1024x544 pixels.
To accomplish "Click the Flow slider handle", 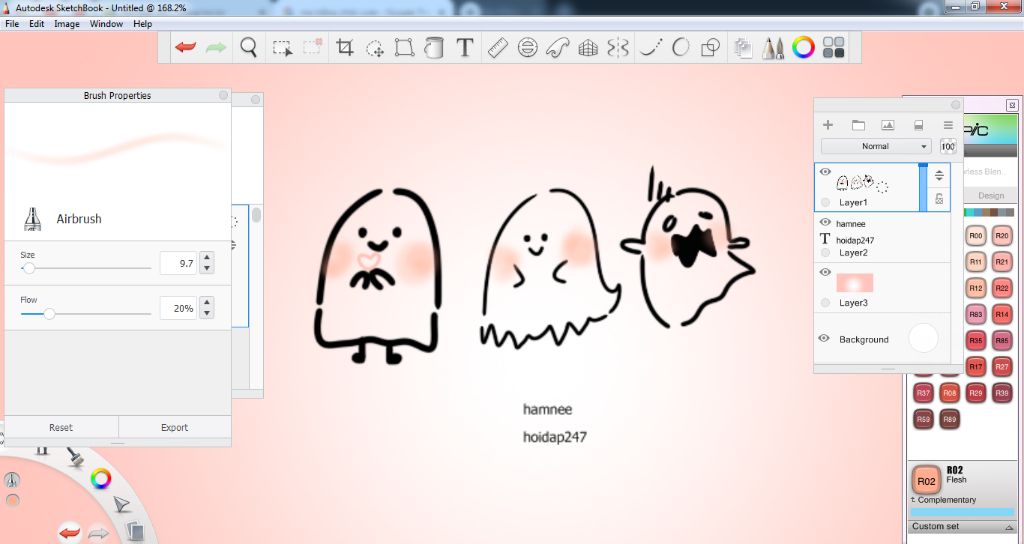I will [49, 313].
